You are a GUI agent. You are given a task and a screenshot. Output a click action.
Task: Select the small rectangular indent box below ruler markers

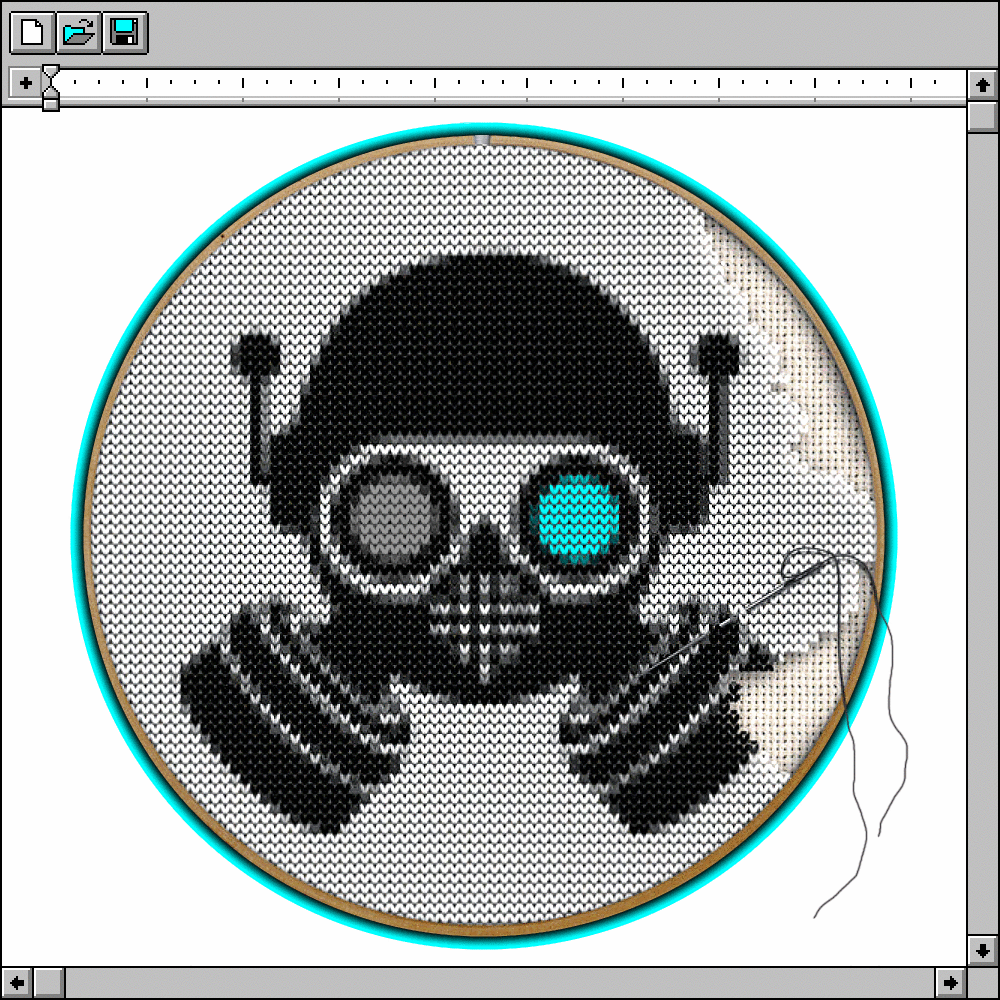[x=50, y=104]
